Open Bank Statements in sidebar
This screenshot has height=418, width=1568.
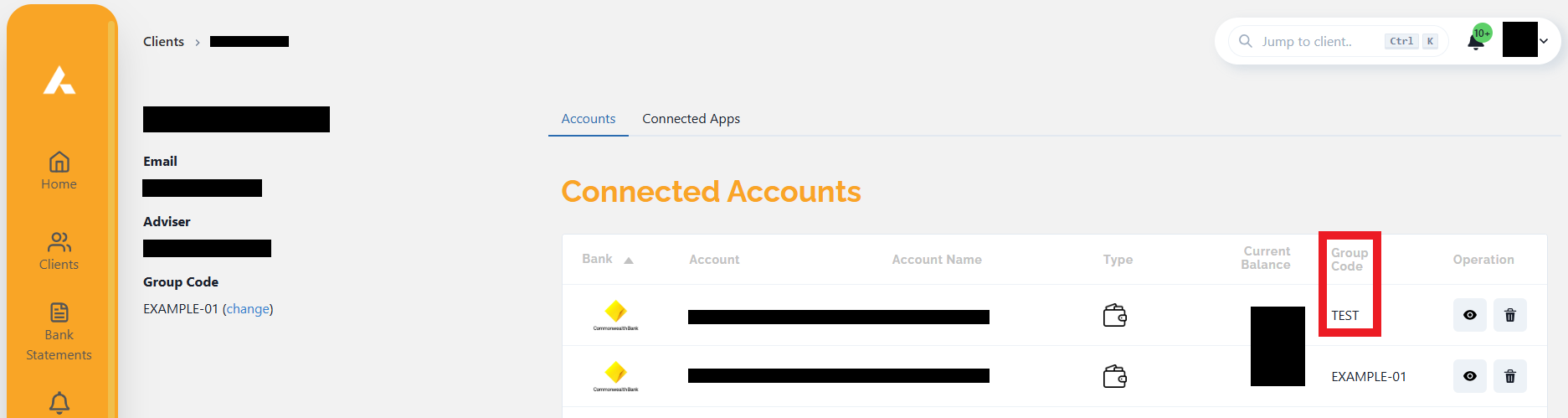point(59,333)
